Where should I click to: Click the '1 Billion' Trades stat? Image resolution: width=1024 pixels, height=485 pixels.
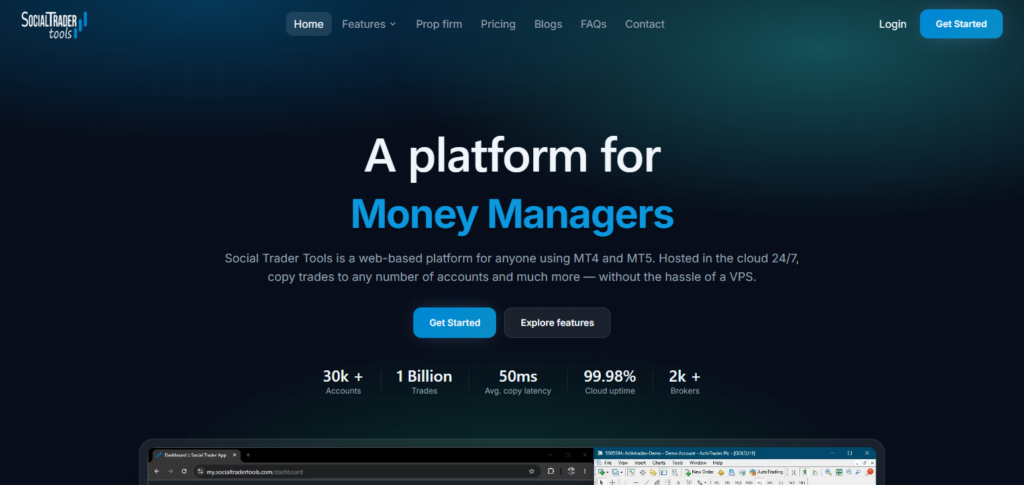[x=424, y=382]
